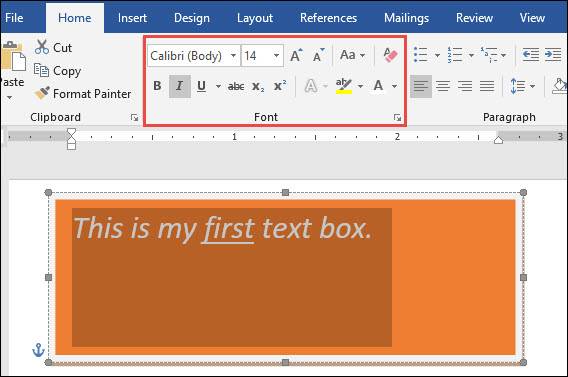This screenshot has width=568, height=377.
Task: Expand the Numbering library arrow
Action: 471,55
